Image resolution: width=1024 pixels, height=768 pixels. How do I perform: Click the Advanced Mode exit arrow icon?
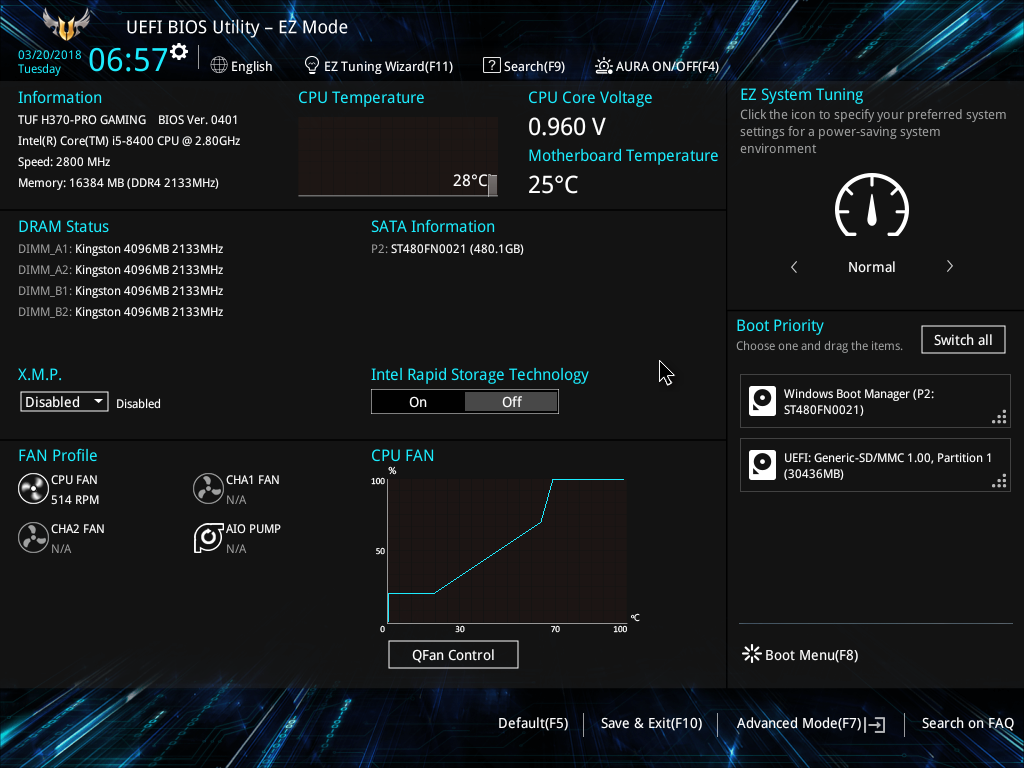876,724
